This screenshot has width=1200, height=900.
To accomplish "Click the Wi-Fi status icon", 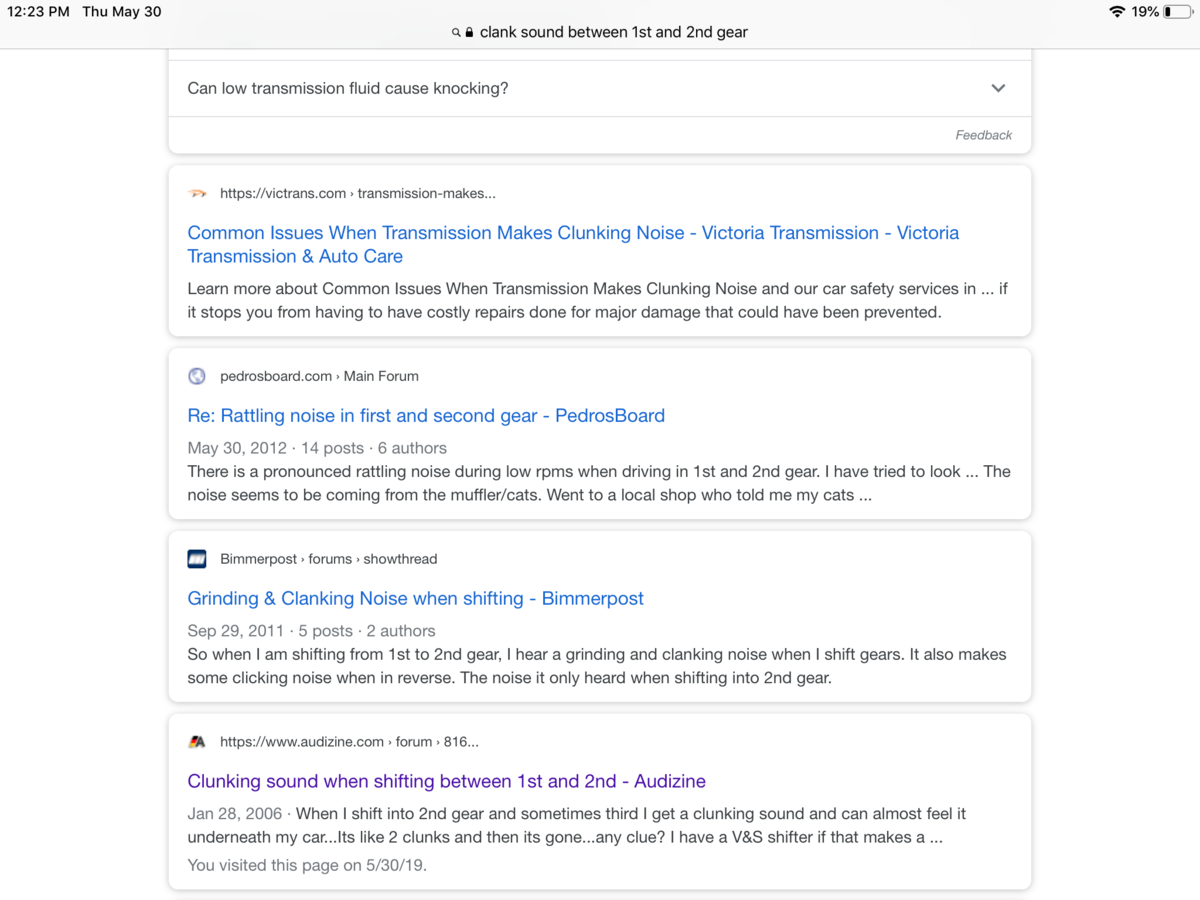I will [1117, 12].
